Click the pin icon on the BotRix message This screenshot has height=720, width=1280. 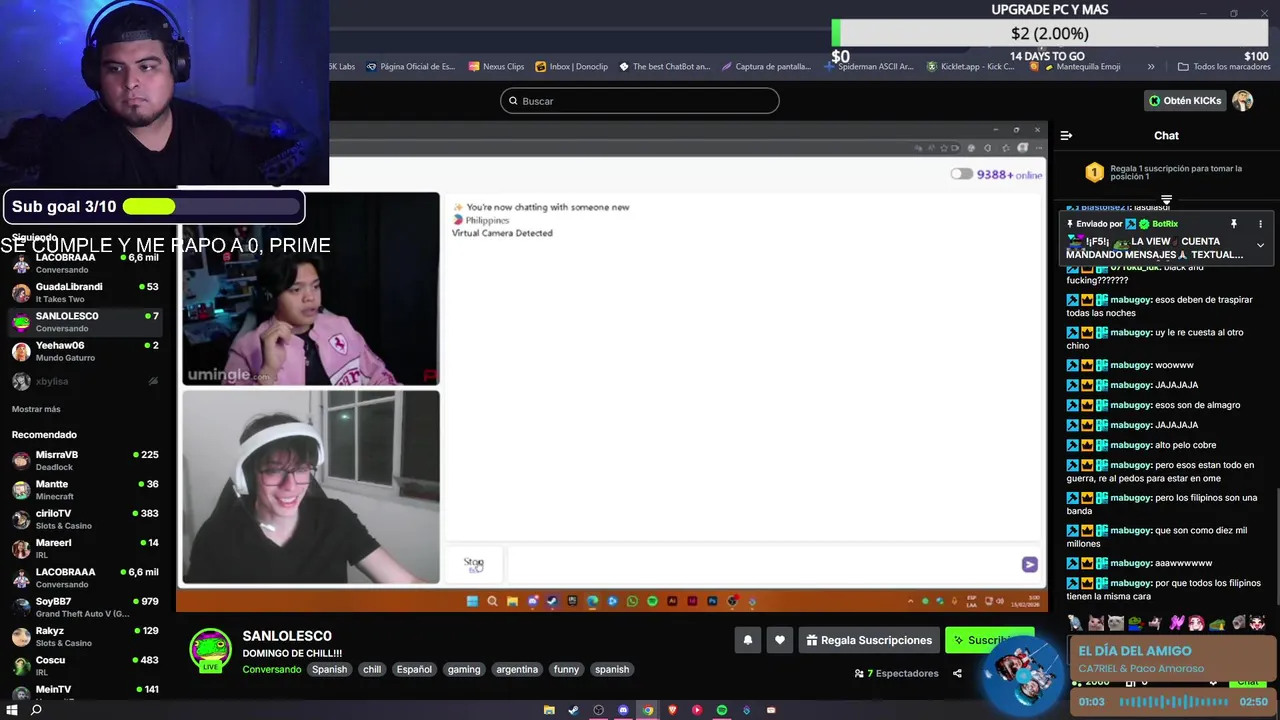[1234, 224]
